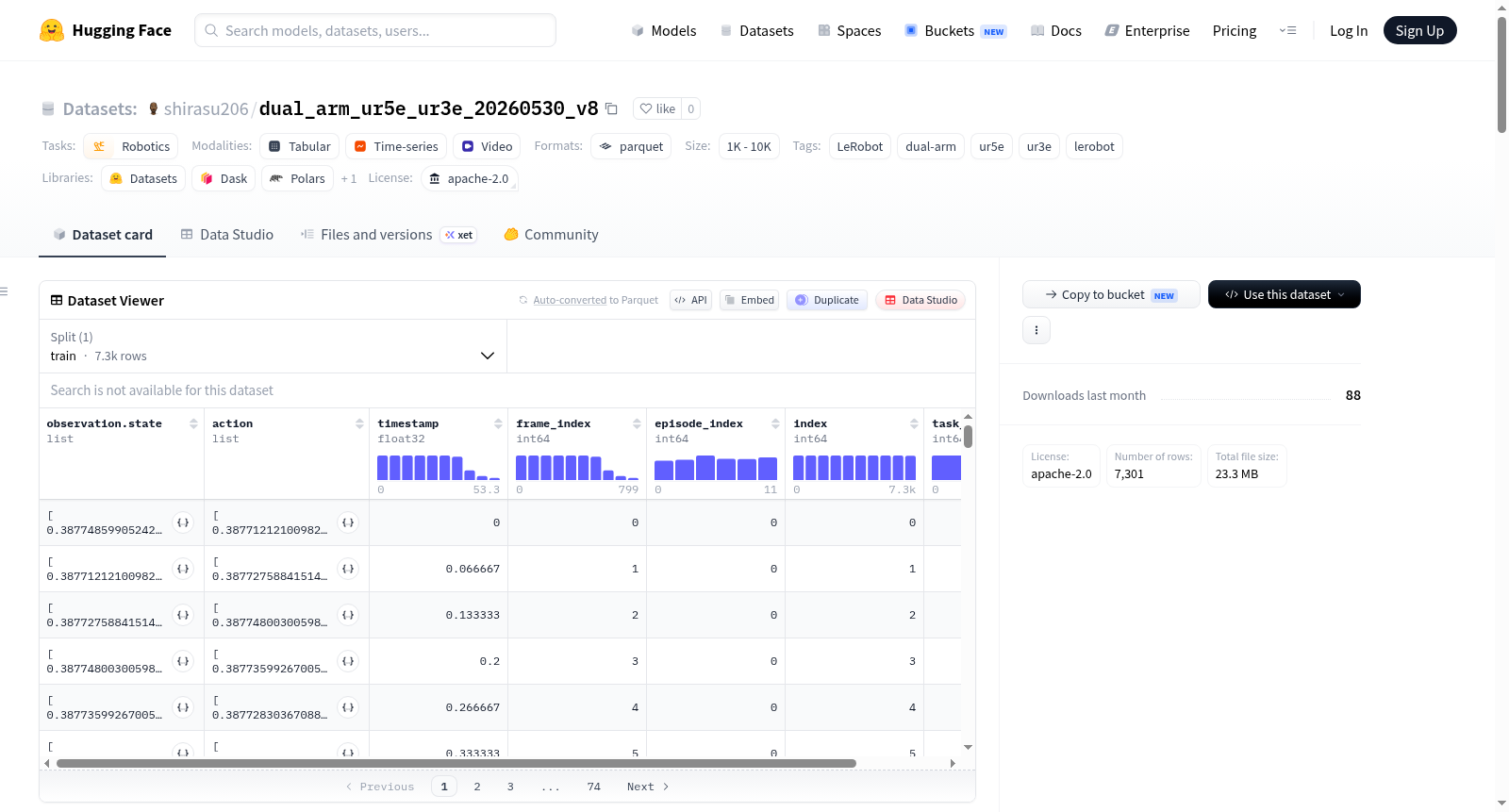1509x812 pixels.
Task: Go to the Next page of rows
Action: 648,787
